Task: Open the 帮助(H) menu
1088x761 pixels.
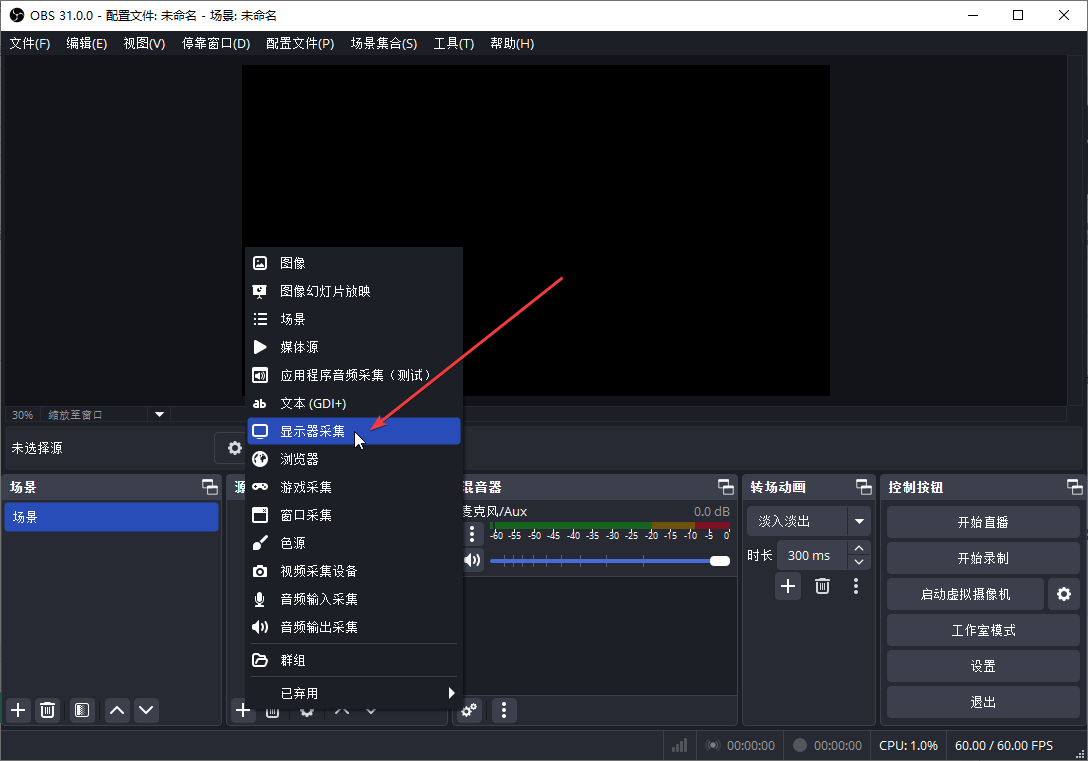Action: pyautogui.click(x=512, y=44)
